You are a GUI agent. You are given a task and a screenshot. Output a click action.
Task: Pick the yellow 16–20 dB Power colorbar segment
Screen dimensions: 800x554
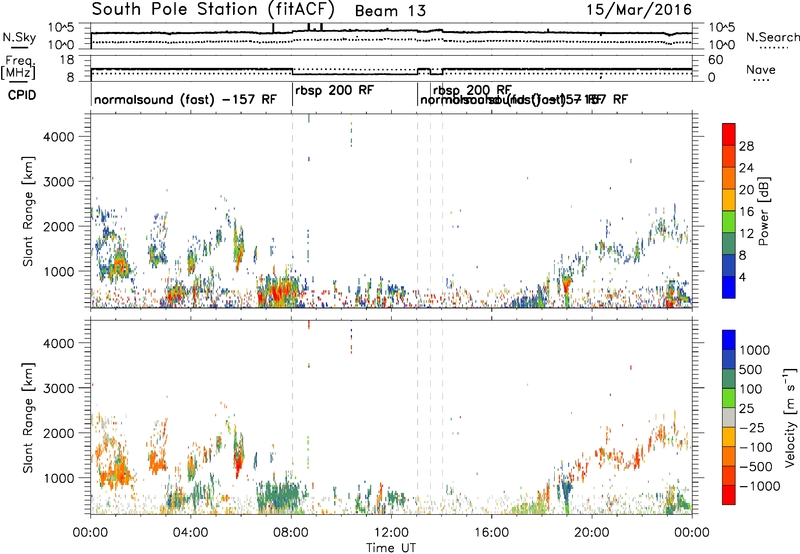tap(729, 200)
